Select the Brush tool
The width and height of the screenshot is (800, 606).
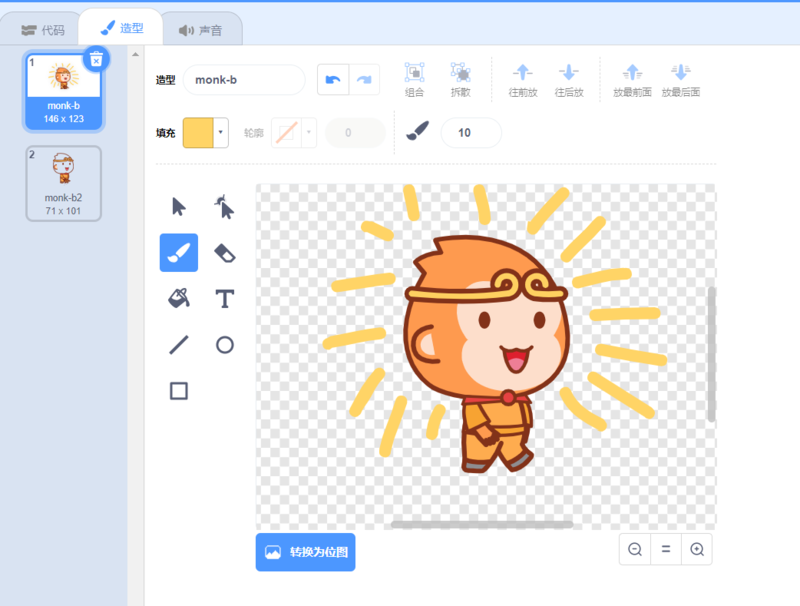(x=179, y=253)
